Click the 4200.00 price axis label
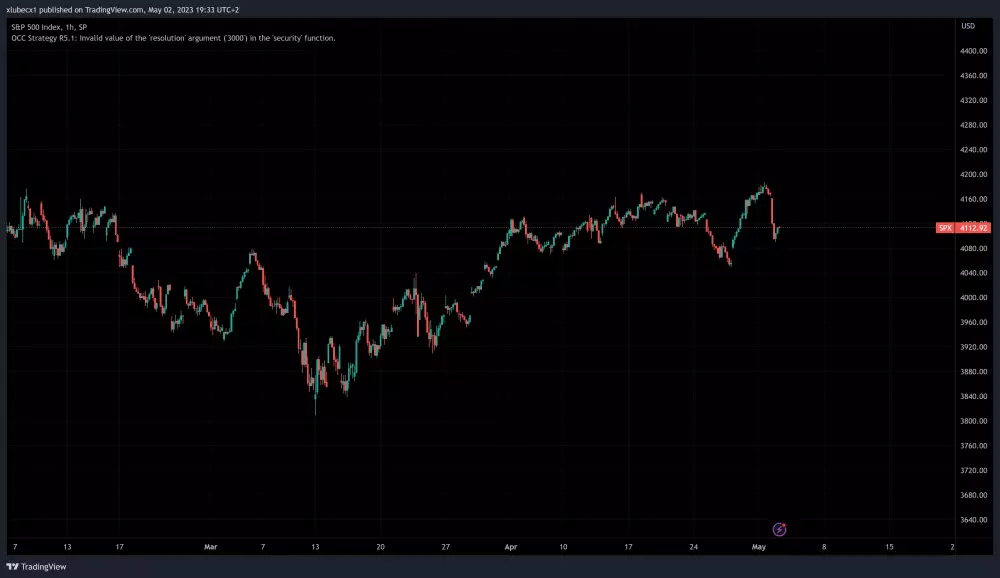Viewport: 1000px width, 578px height. click(973, 174)
